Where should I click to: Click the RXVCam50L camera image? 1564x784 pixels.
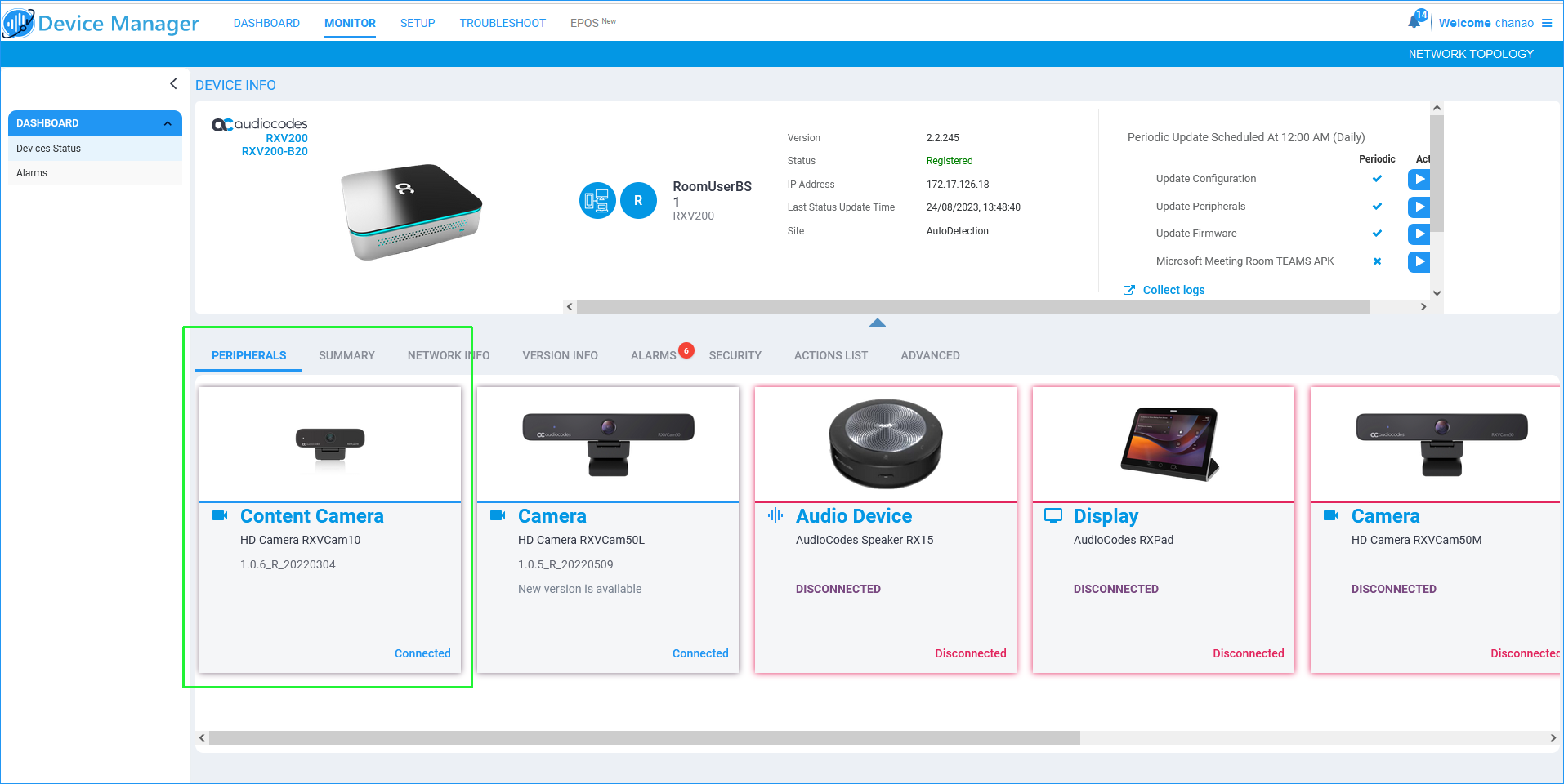[x=608, y=444]
